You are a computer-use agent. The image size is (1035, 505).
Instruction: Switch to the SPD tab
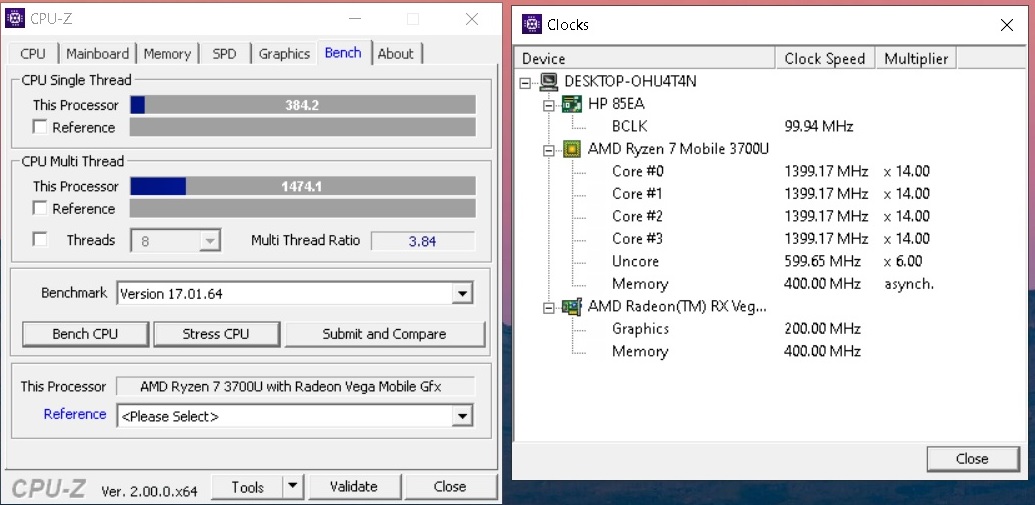click(224, 54)
